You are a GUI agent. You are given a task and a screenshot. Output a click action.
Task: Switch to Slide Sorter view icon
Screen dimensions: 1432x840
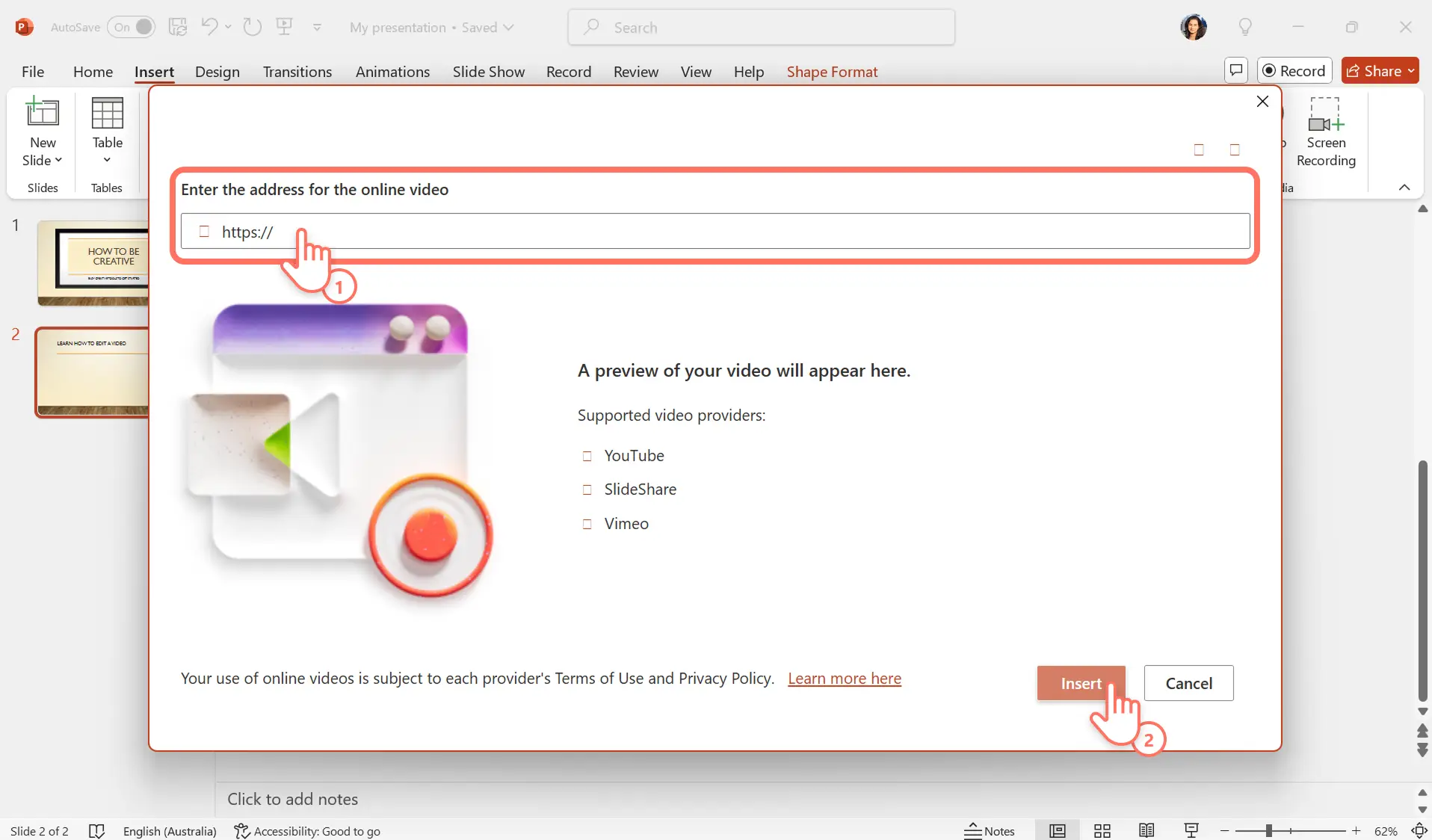pyautogui.click(x=1102, y=831)
